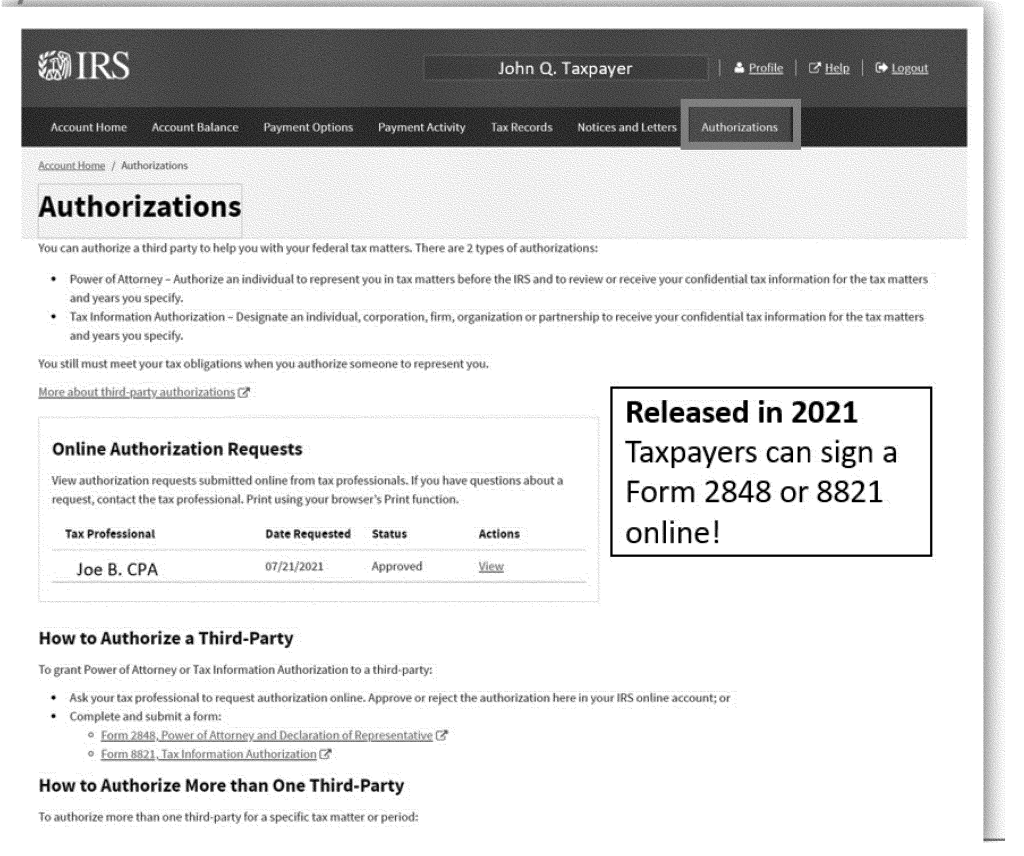This screenshot has width=1024, height=856.
Task: Click Account Home breadcrumb link
Action: coord(72,166)
